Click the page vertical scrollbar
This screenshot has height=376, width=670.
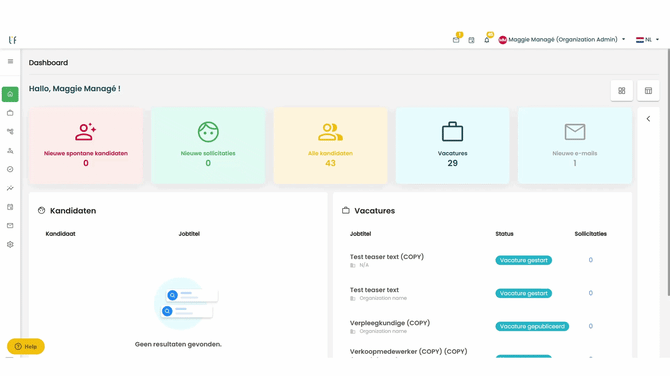click(668, 172)
